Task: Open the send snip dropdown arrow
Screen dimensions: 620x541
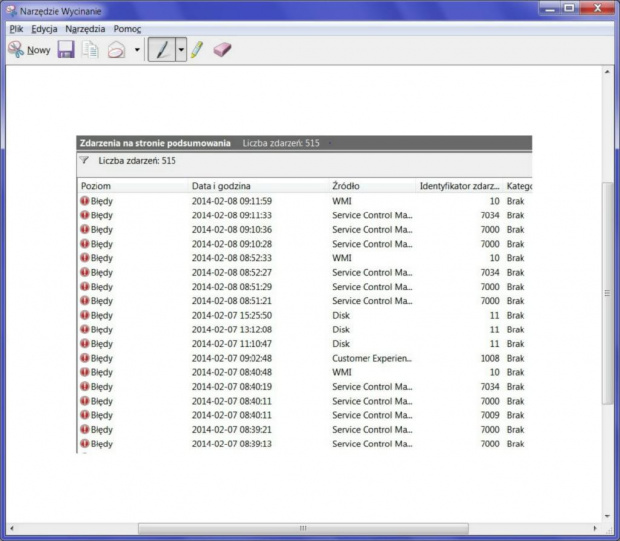Action: click(137, 50)
